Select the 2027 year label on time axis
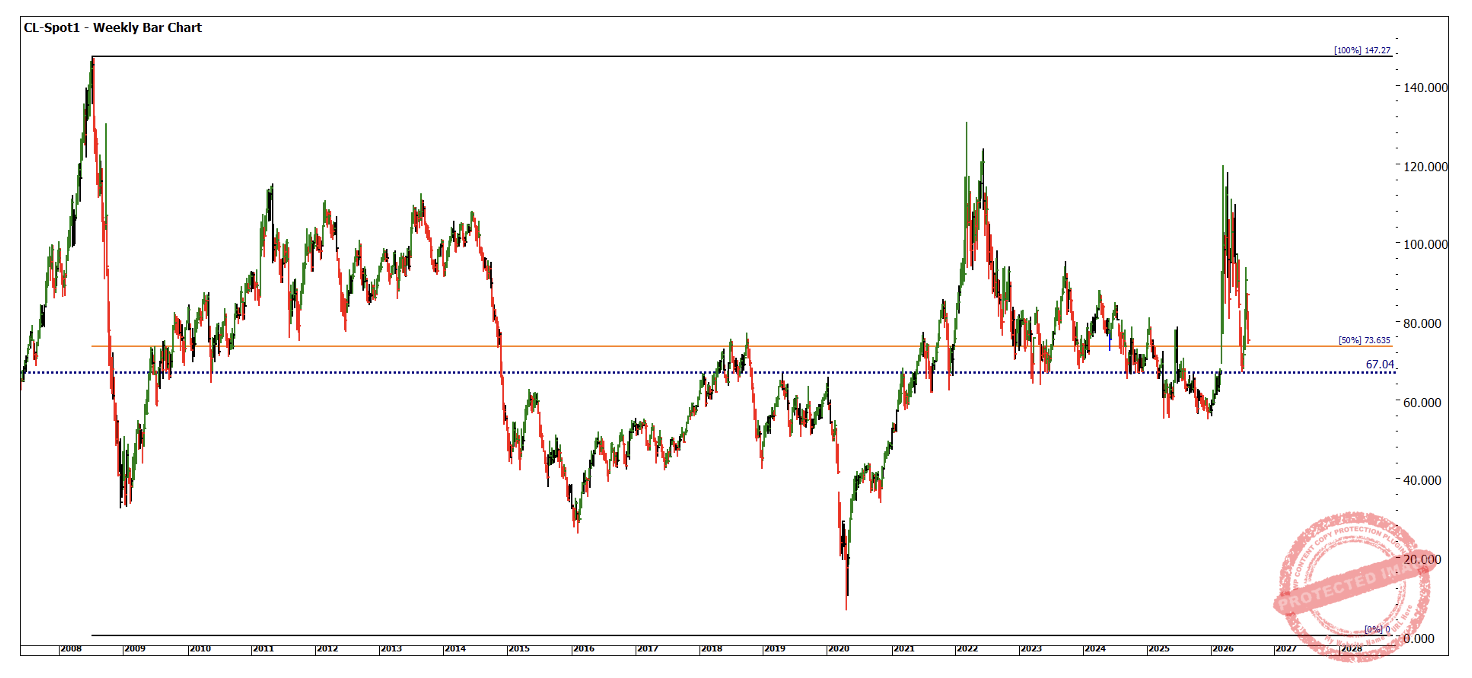The image size is (1472, 678). click(1287, 649)
